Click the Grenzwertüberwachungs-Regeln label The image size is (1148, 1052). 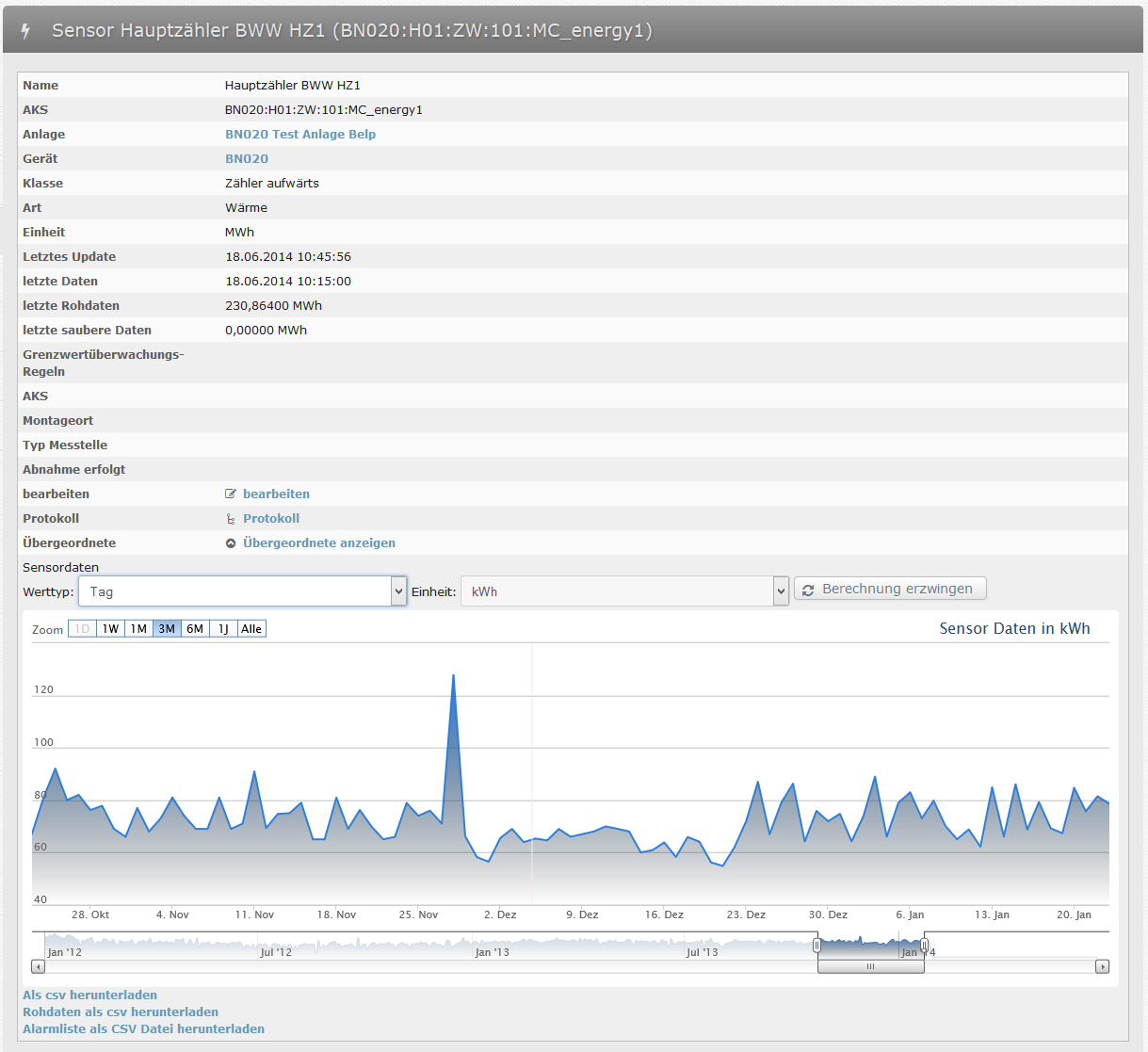click(x=104, y=363)
